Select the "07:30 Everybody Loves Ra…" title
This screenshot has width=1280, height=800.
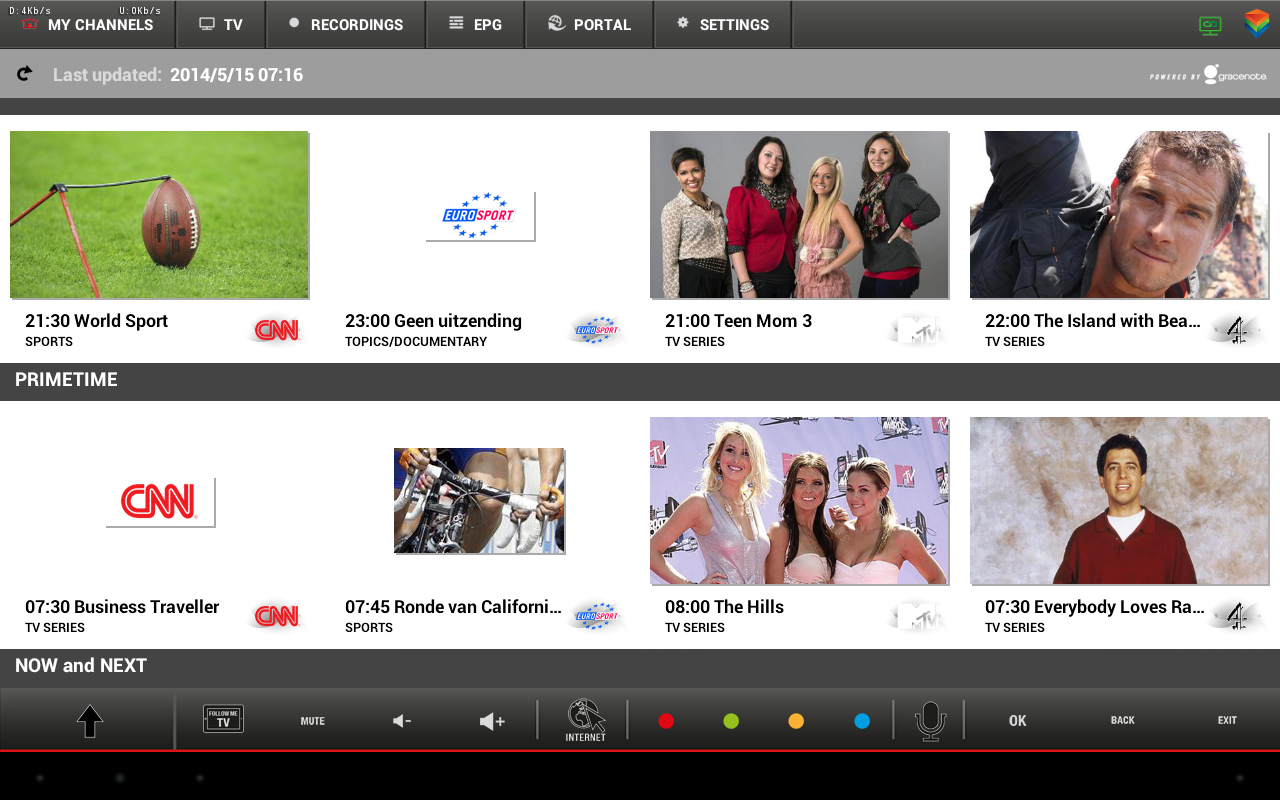click(x=1094, y=607)
